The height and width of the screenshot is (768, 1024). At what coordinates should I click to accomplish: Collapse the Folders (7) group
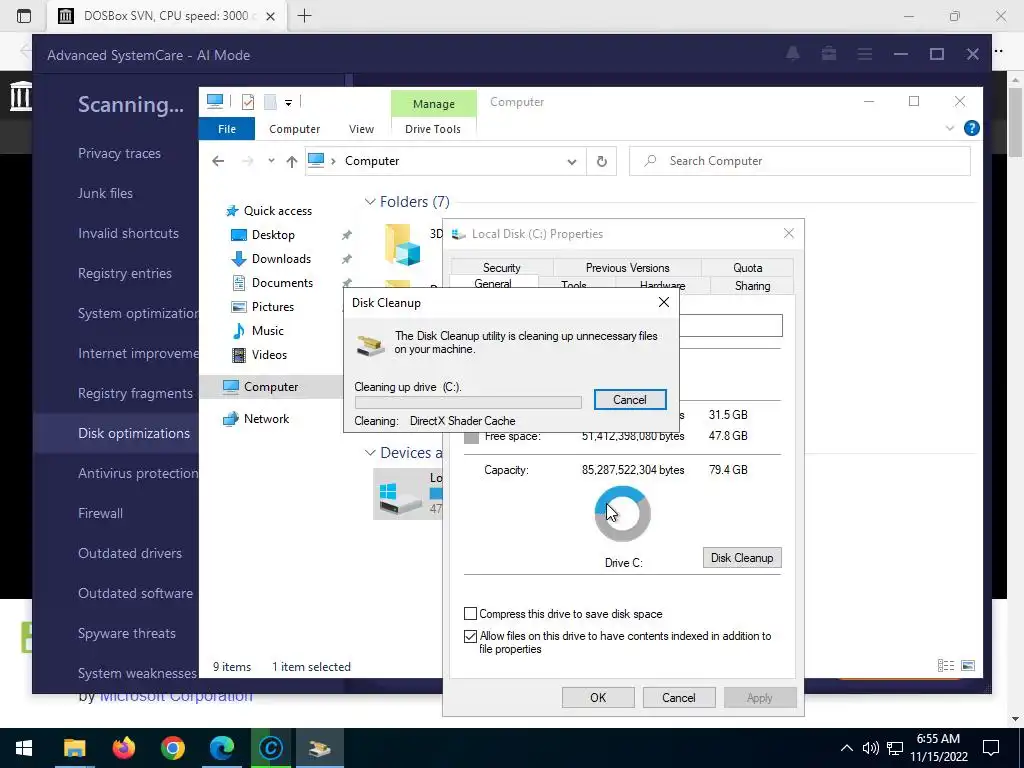(x=370, y=202)
